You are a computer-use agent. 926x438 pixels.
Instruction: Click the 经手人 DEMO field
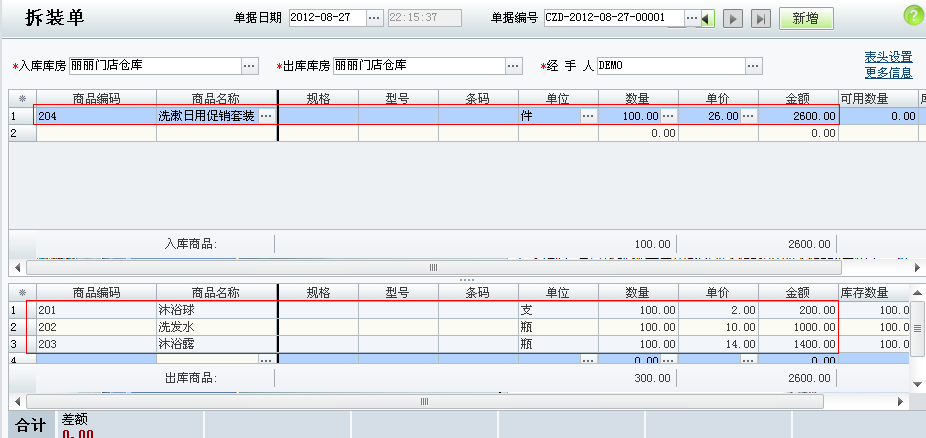click(x=671, y=66)
